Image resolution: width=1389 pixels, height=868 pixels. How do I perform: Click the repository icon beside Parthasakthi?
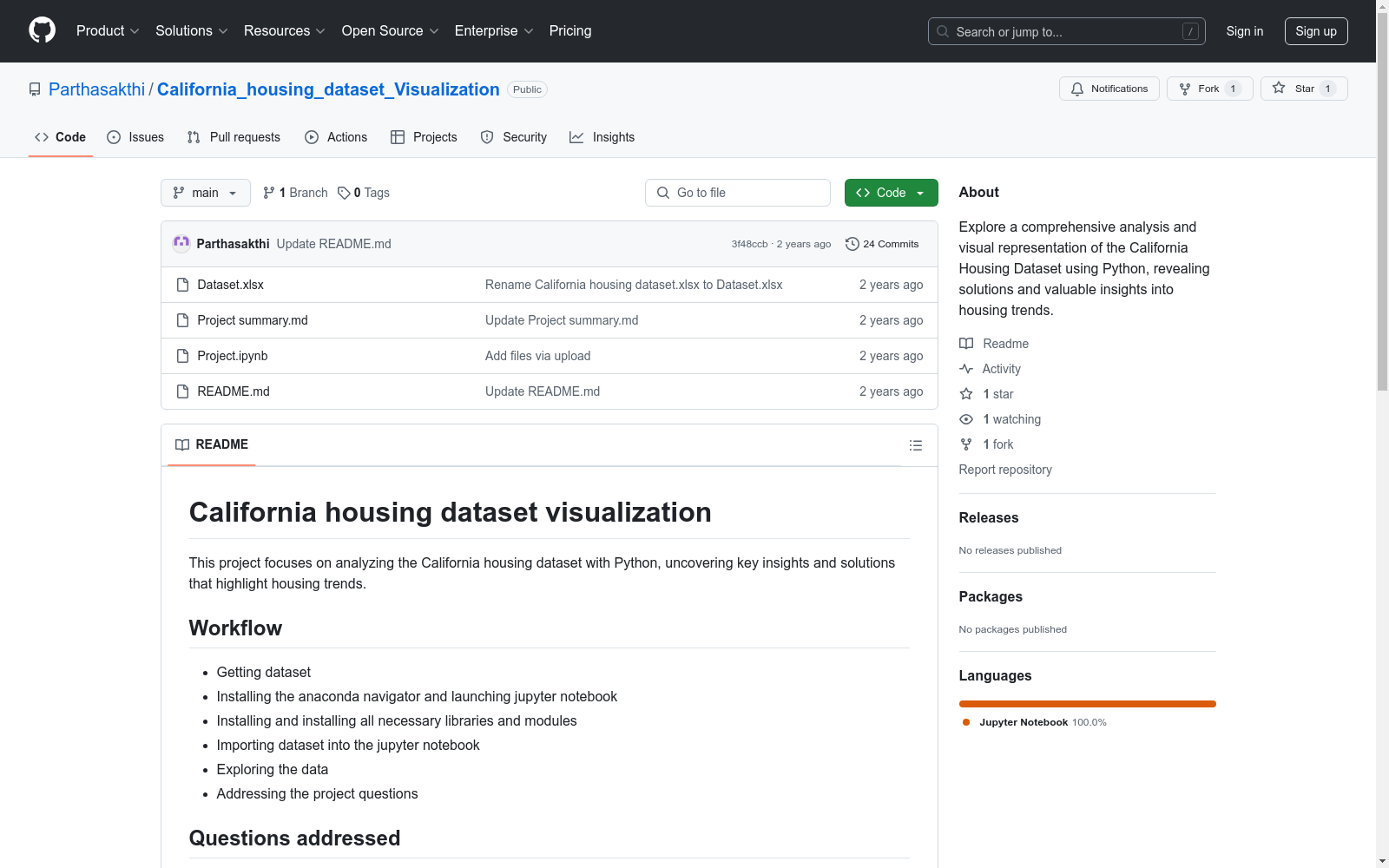click(x=35, y=89)
